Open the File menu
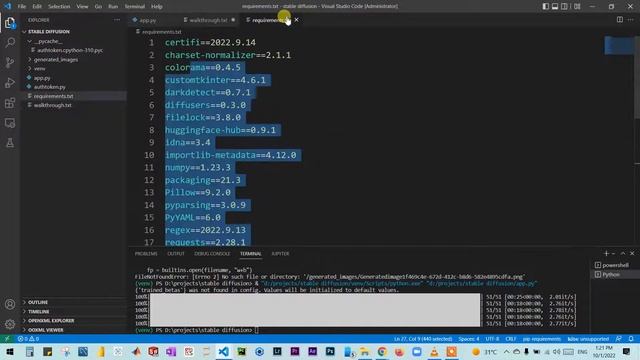Screen dimensions: 640x360 click(22, 6)
